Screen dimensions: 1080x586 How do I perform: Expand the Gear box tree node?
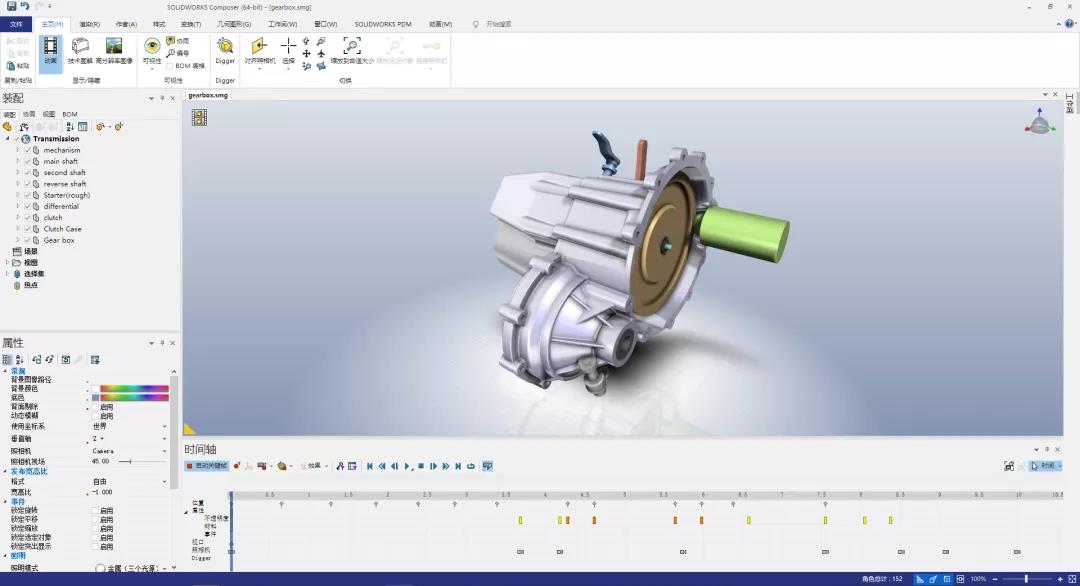pyautogui.click(x=18, y=240)
